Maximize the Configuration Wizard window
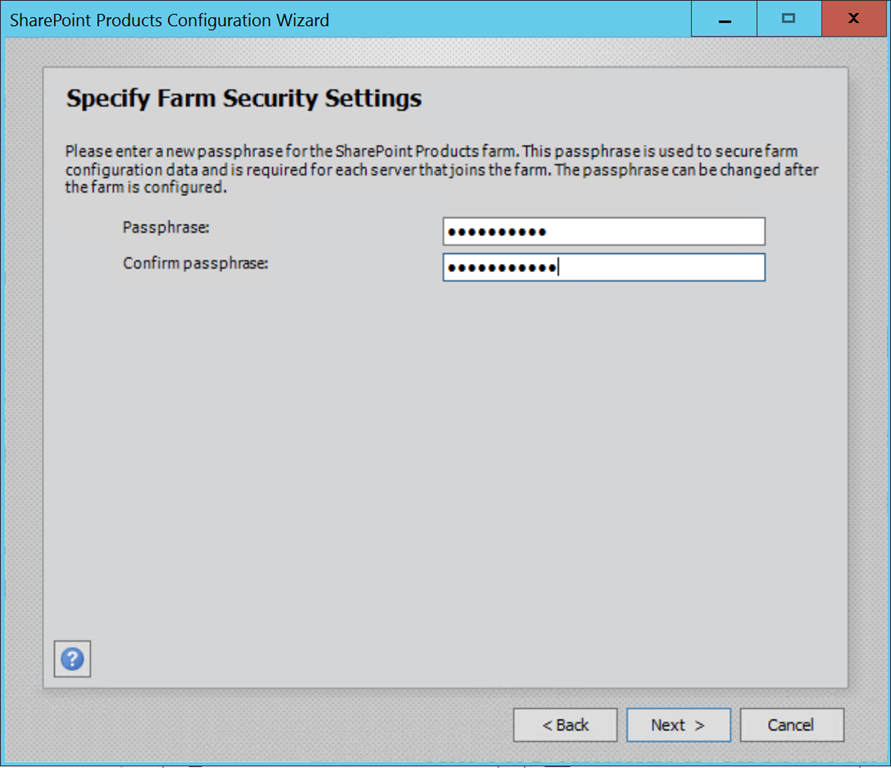 click(789, 19)
